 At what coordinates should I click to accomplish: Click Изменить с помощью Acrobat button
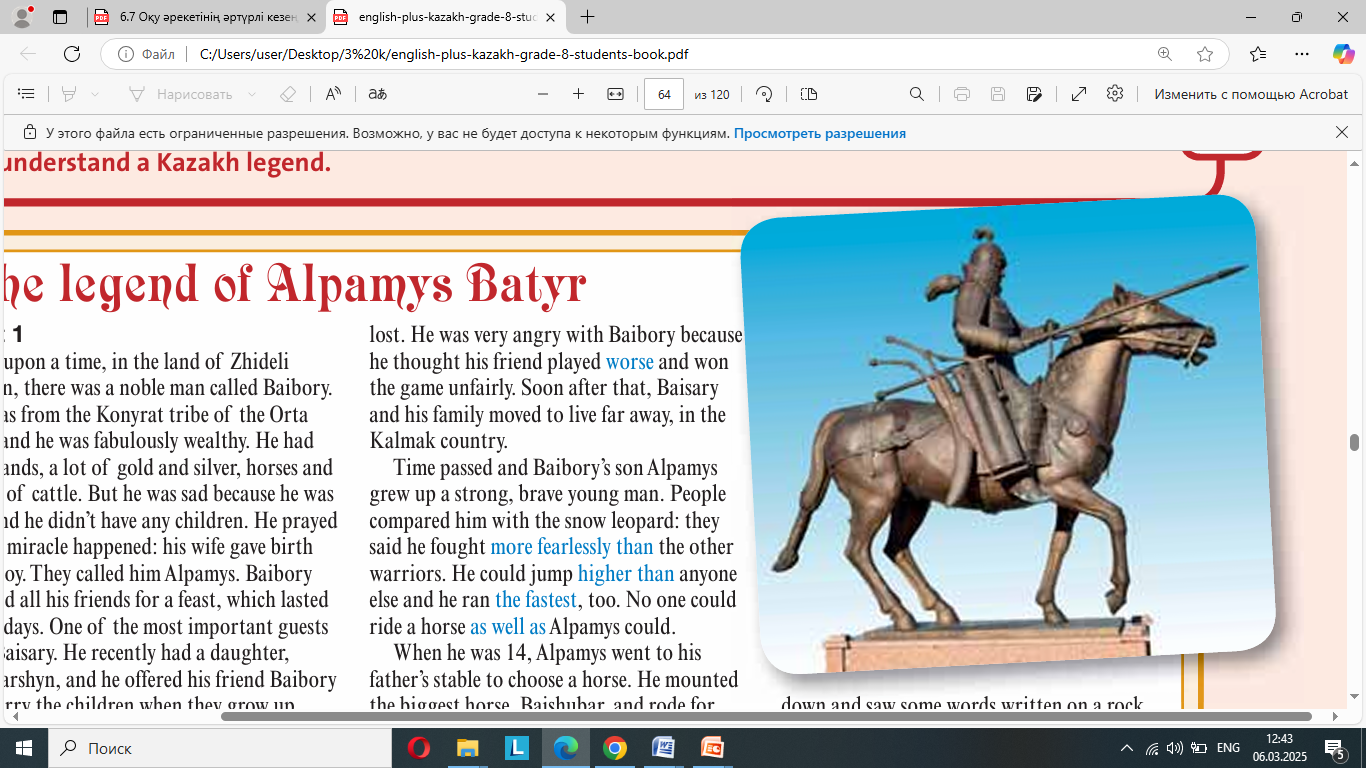point(1251,94)
